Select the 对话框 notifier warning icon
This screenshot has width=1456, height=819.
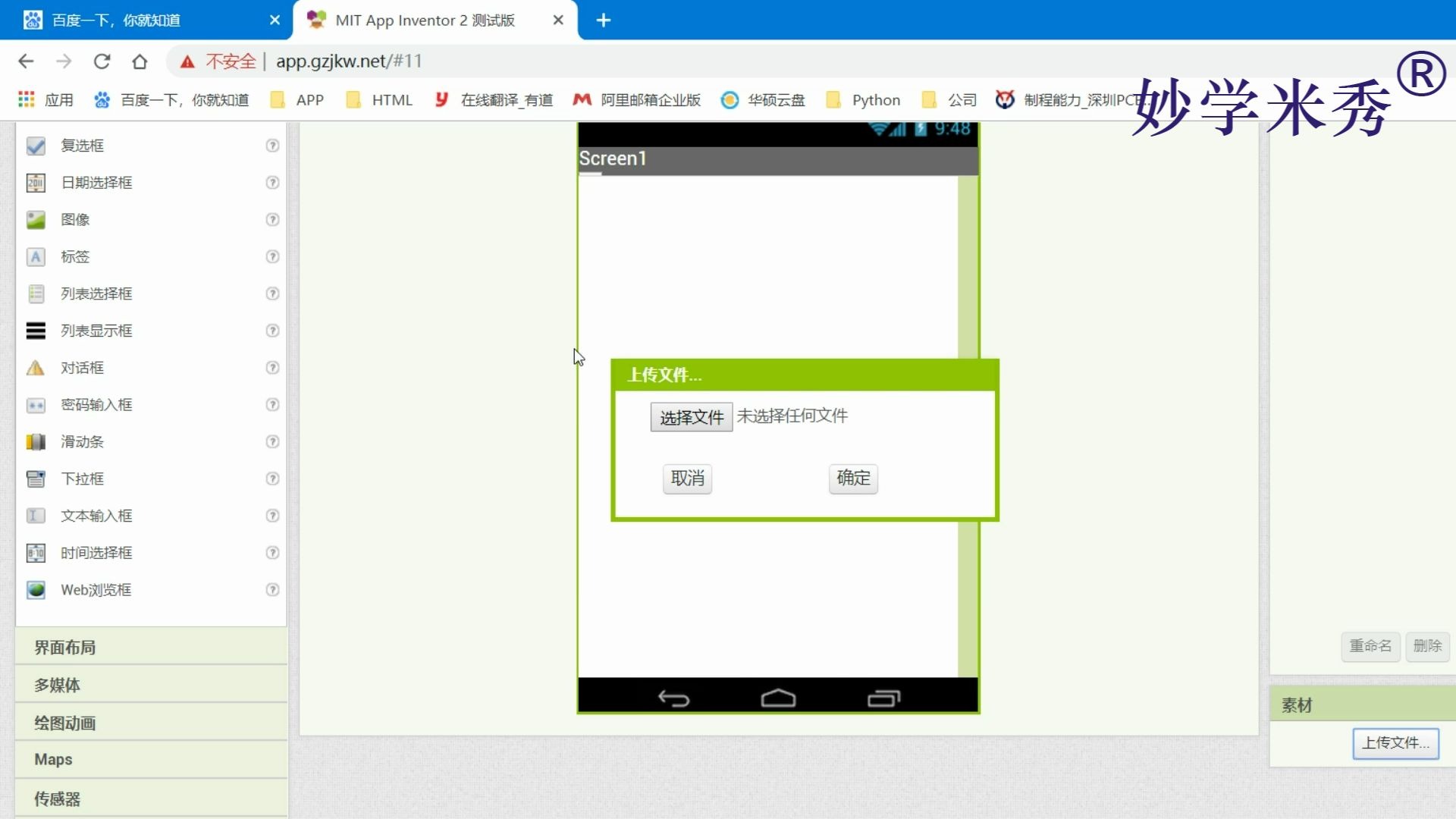[x=36, y=368]
